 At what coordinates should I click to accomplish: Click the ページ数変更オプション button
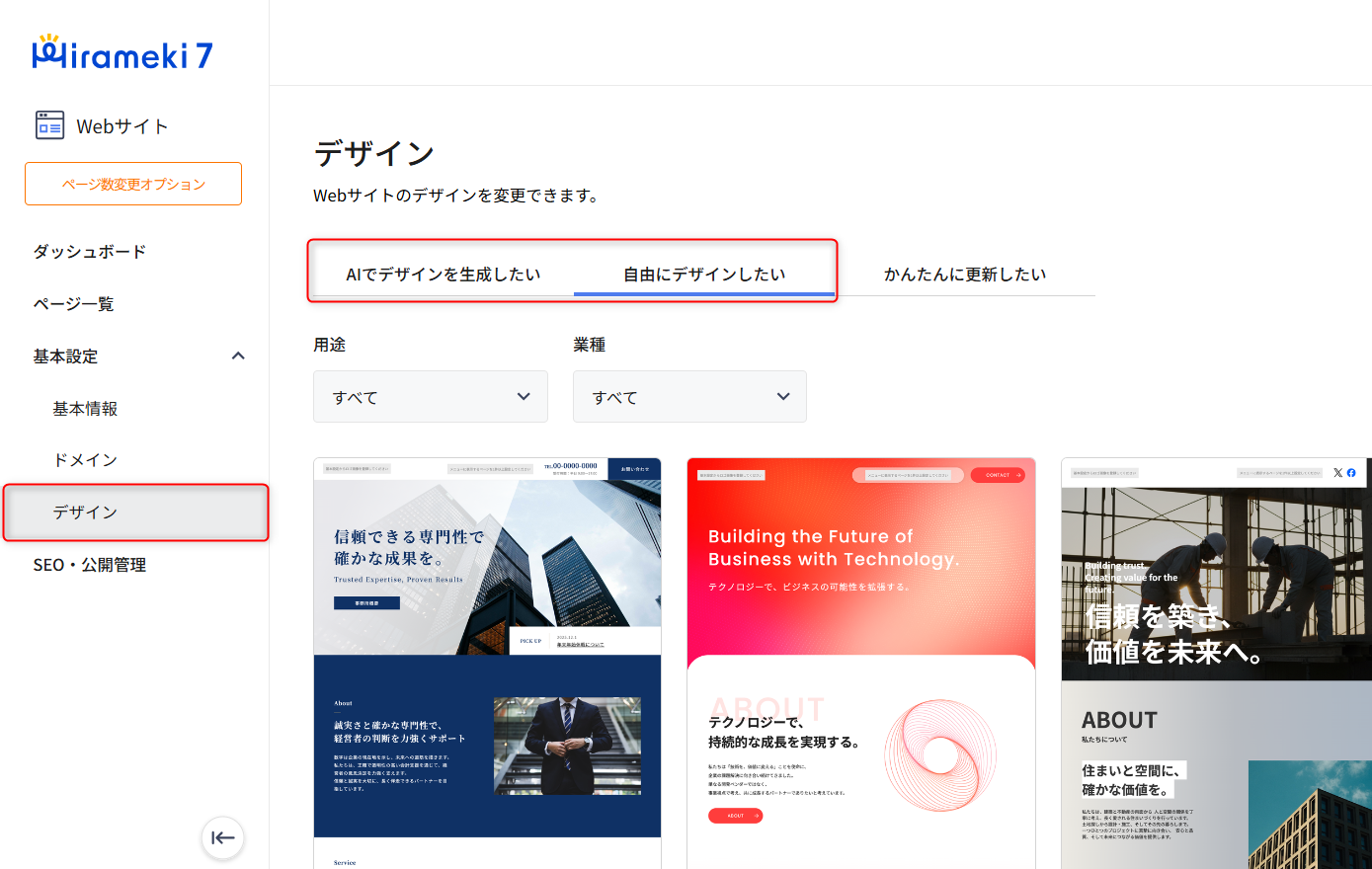pyautogui.click(x=133, y=184)
